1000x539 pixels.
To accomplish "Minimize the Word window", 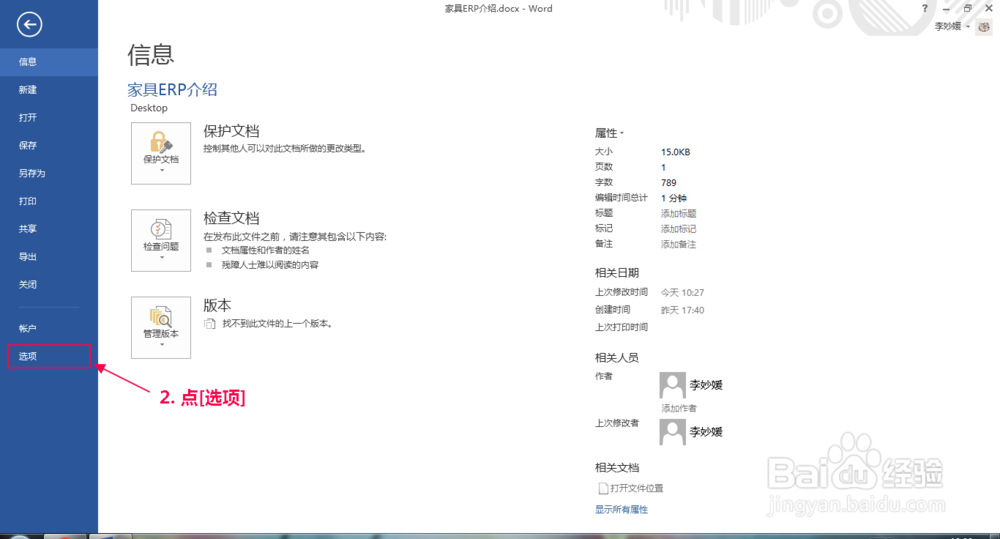I will [x=946, y=8].
